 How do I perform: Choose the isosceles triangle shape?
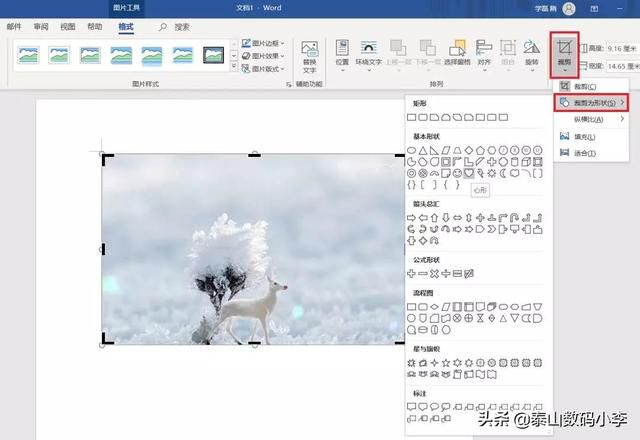pyautogui.click(x=423, y=151)
